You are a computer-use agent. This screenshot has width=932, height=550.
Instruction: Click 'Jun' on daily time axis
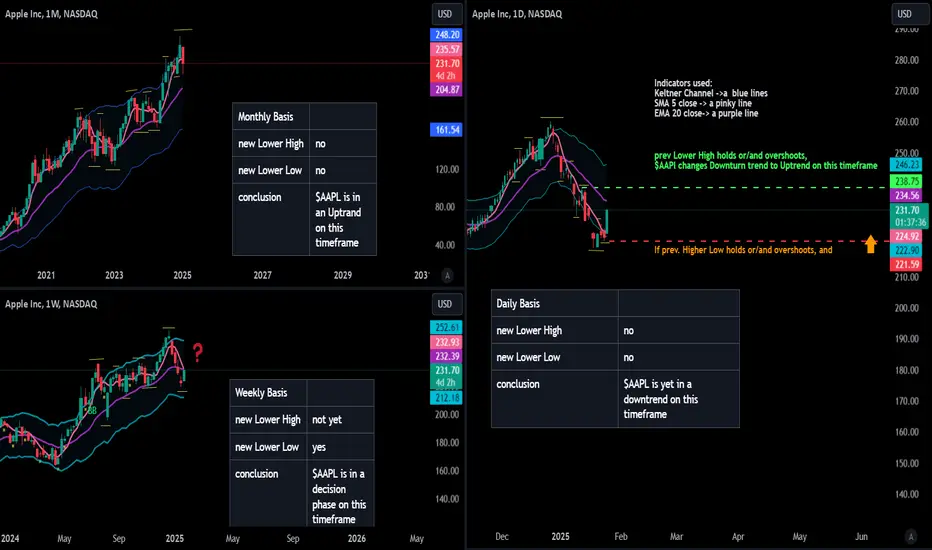861,536
